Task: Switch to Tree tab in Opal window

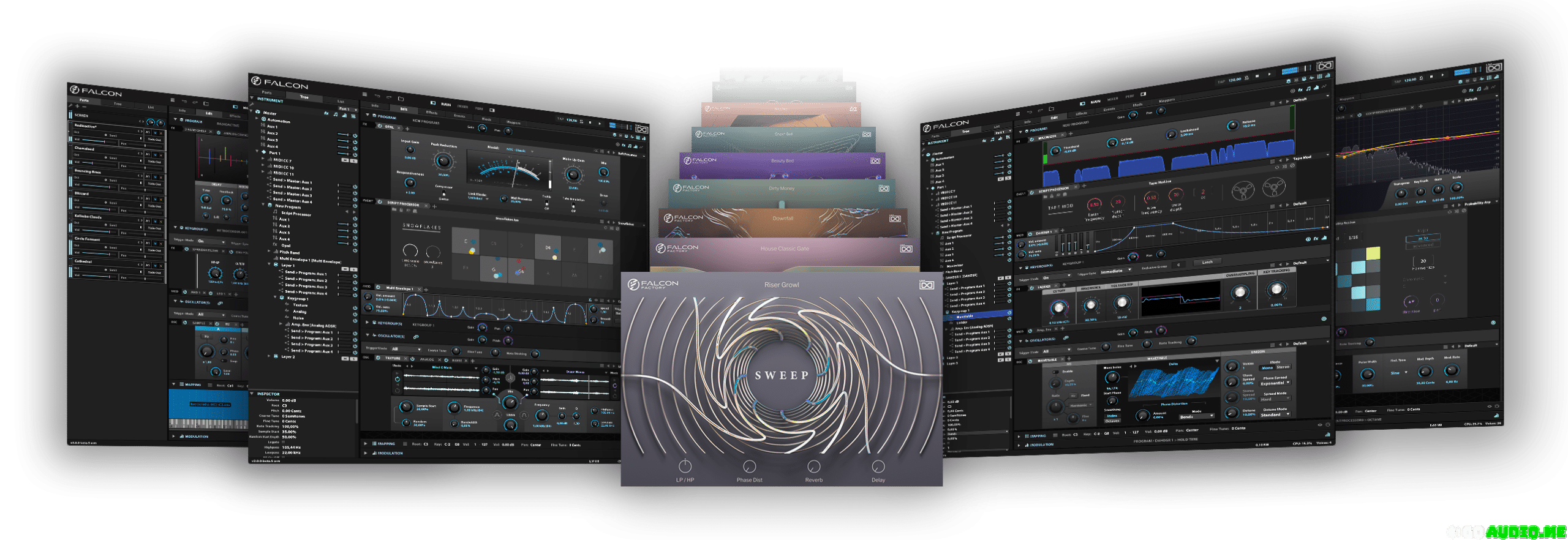Action: tap(304, 97)
